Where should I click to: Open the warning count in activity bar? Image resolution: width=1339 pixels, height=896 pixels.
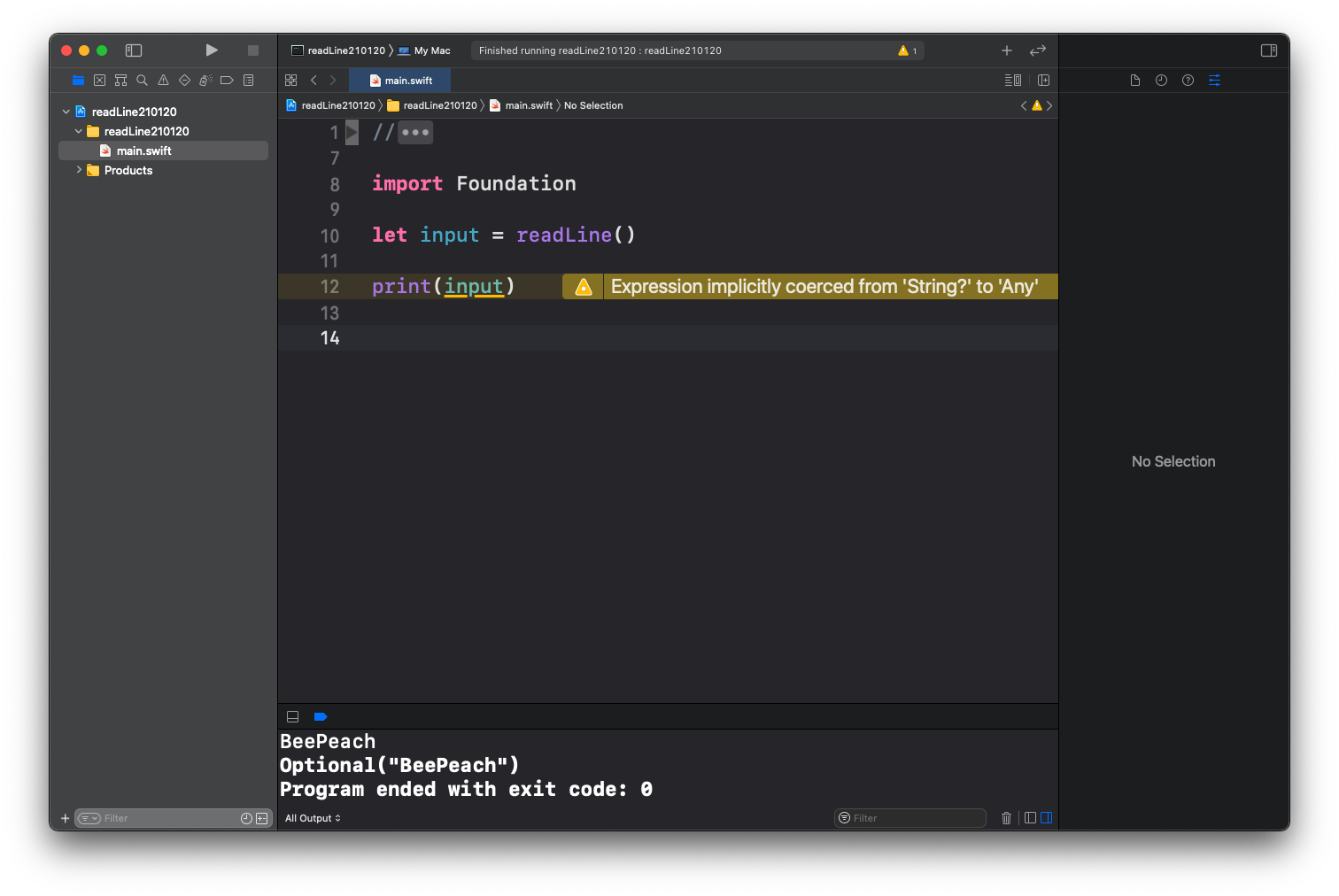click(x=908, y=50)
